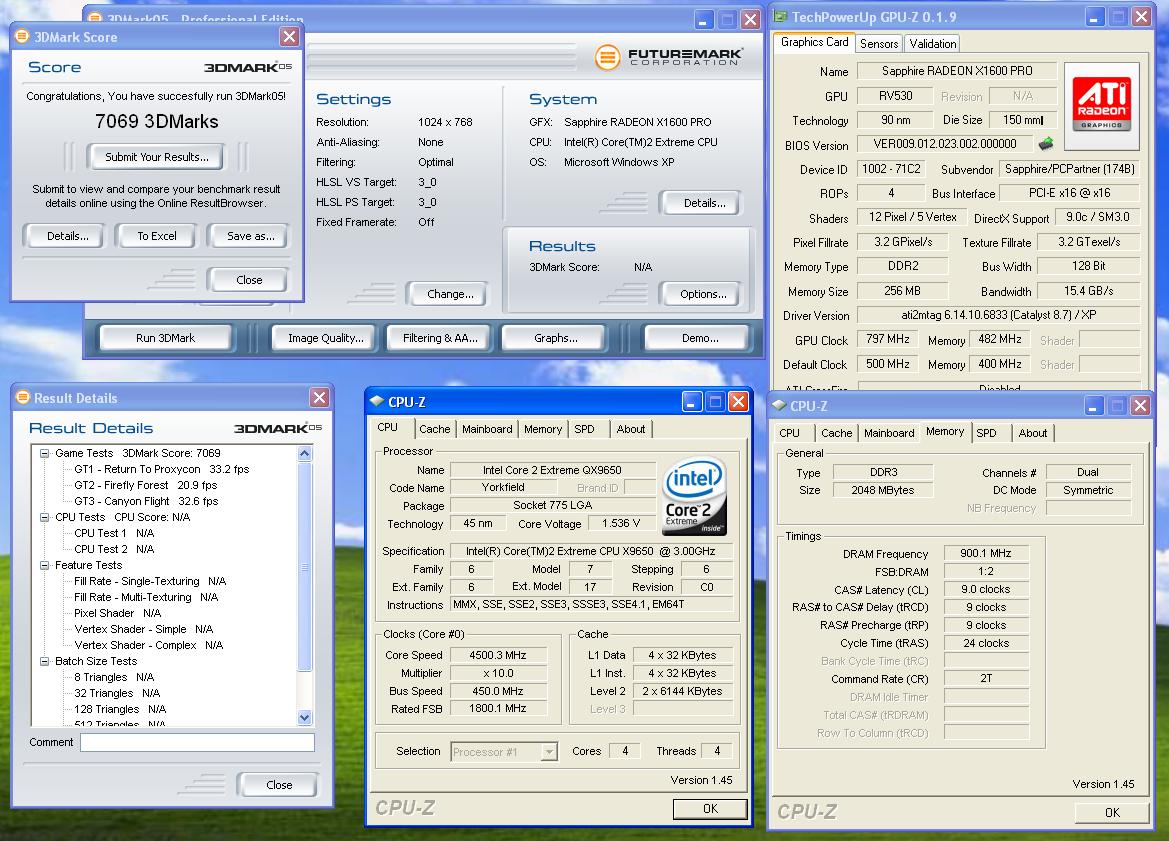Click the 7069 3DMarks score text
The height and width of the screenshot is (841, 1169).
pos(157,122)
